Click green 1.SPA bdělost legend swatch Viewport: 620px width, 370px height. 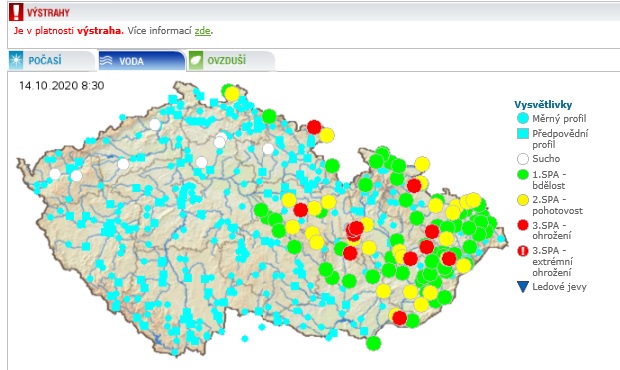[x=523, y=175]
